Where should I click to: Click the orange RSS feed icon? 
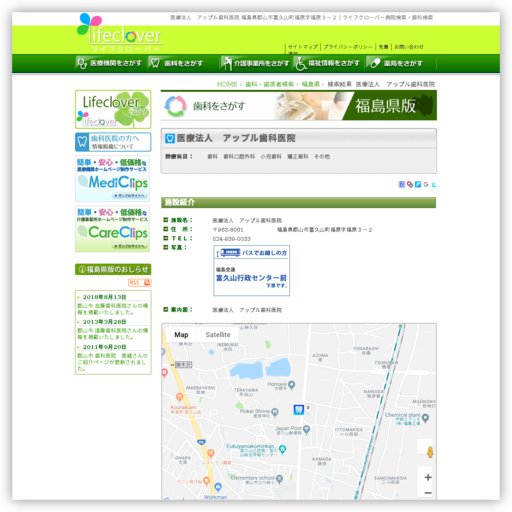click(140, 283)
